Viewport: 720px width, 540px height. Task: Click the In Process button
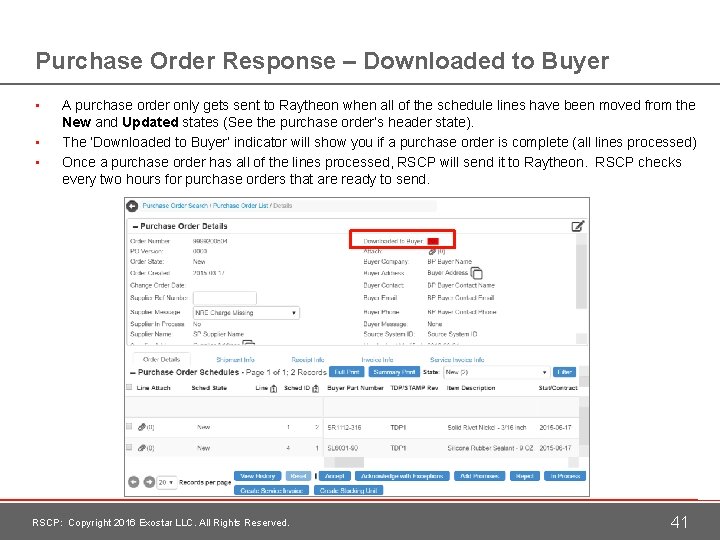pos(565,476)
